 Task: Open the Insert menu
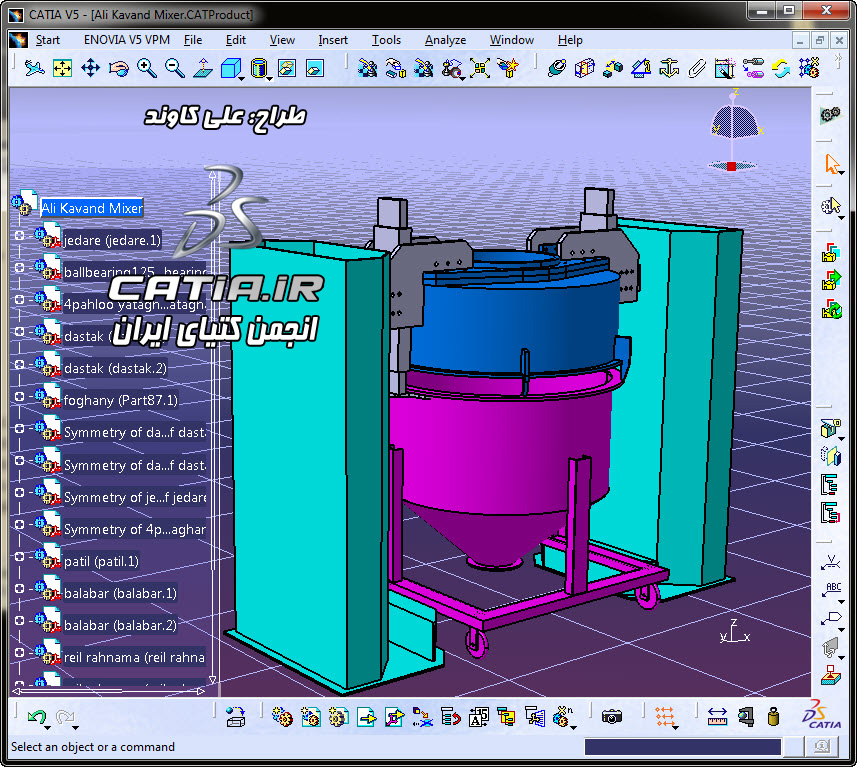click(x=333, y=40)
